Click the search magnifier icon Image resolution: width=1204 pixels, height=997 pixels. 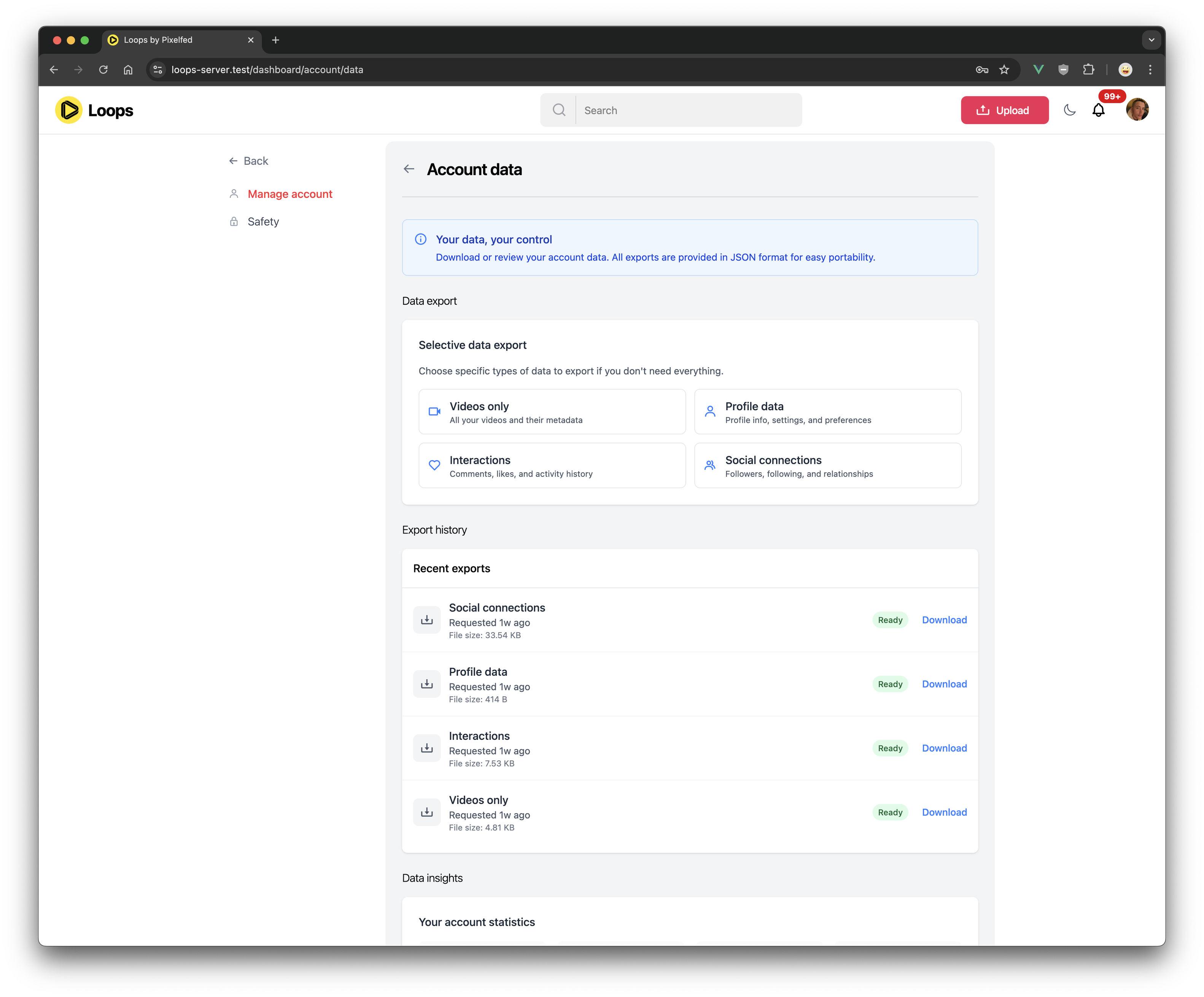pos(559,110)
